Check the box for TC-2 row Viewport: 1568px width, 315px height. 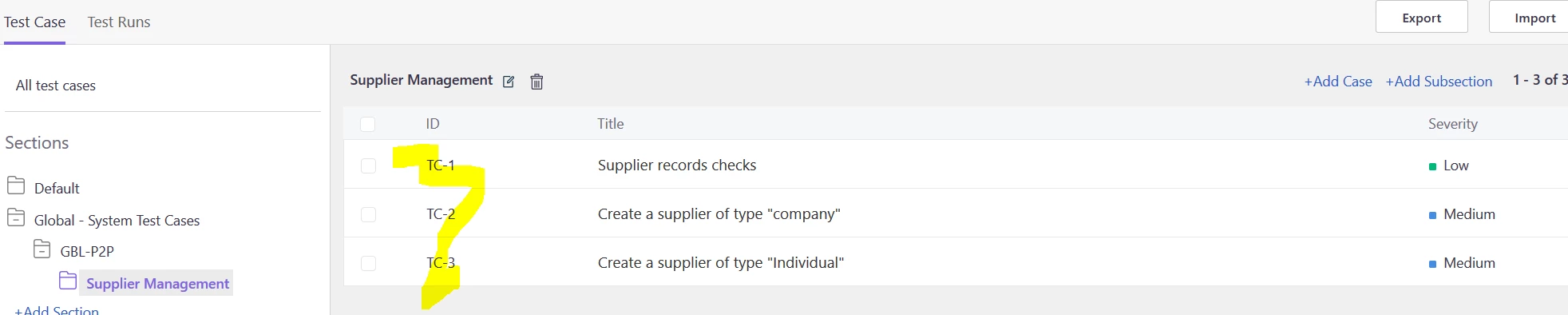[x=368, y=214]
